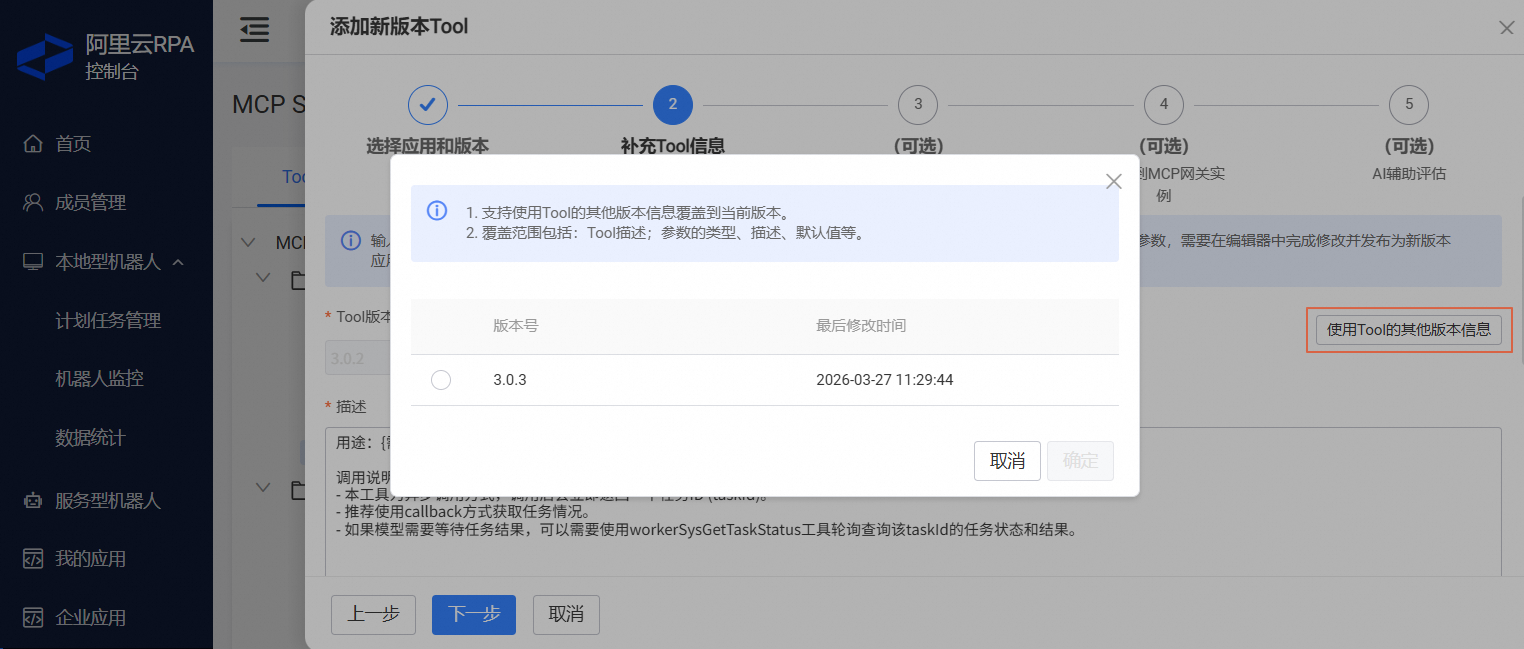
Task: Click the 取消 button in the dialog
Action: [1007, 461]
